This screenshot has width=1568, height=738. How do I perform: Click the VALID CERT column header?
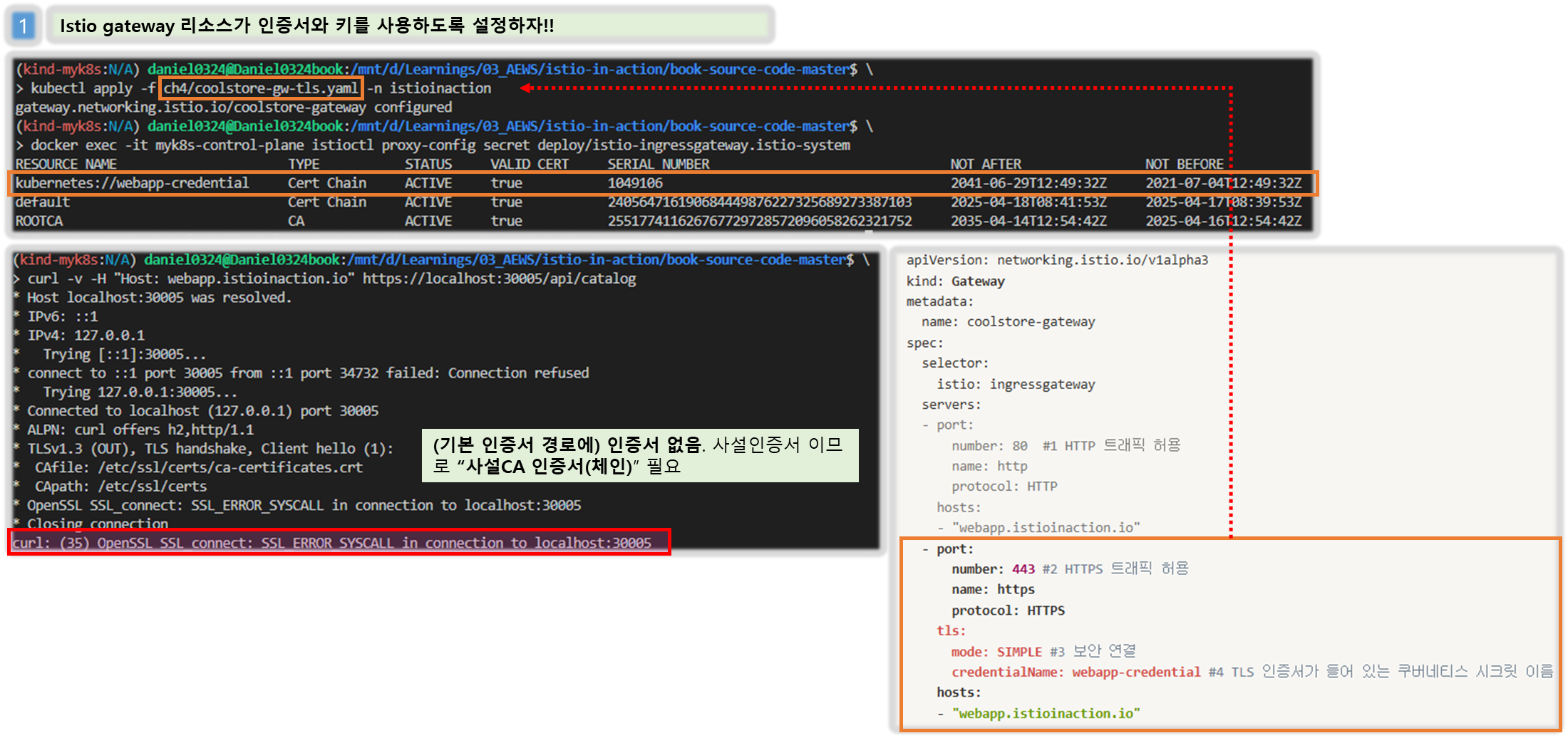coord(530,164)
